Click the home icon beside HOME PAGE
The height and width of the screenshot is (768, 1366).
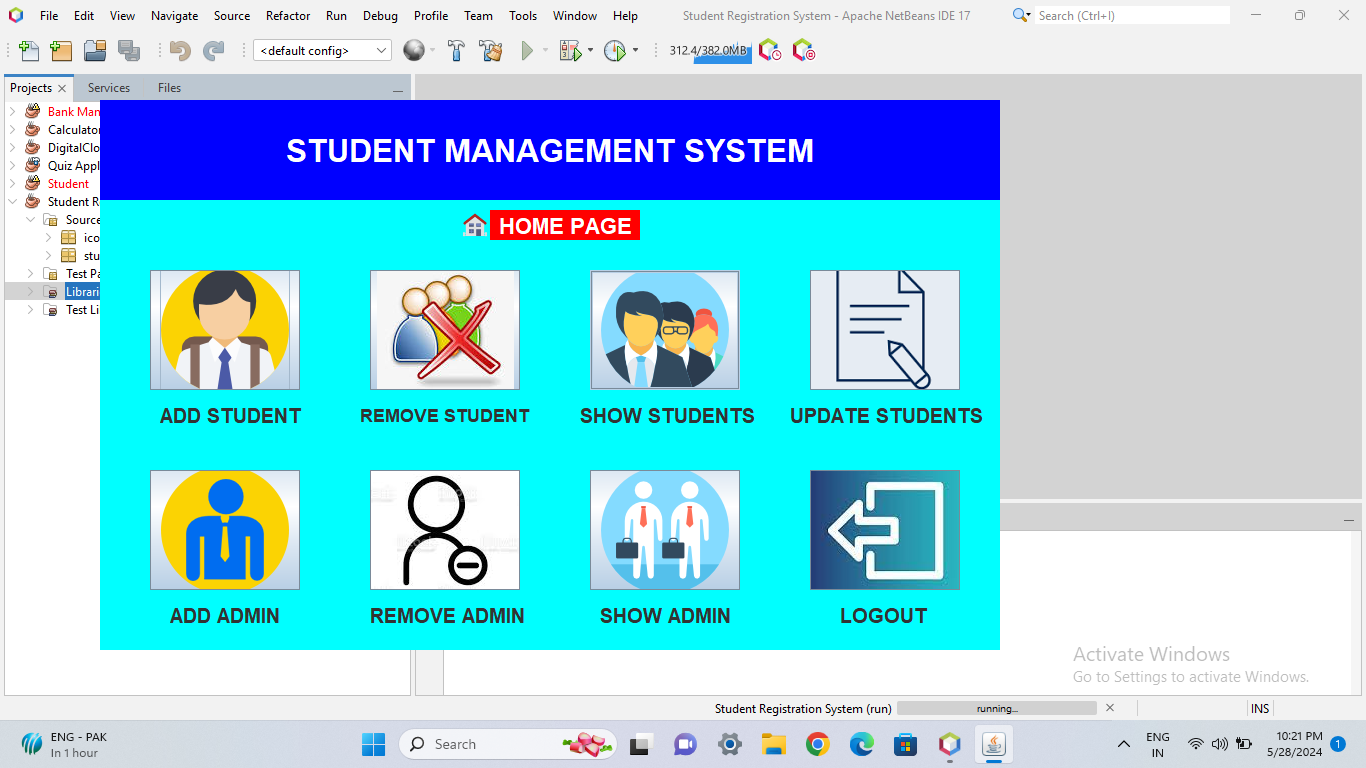pyautogui.click(x=475, y=225)
